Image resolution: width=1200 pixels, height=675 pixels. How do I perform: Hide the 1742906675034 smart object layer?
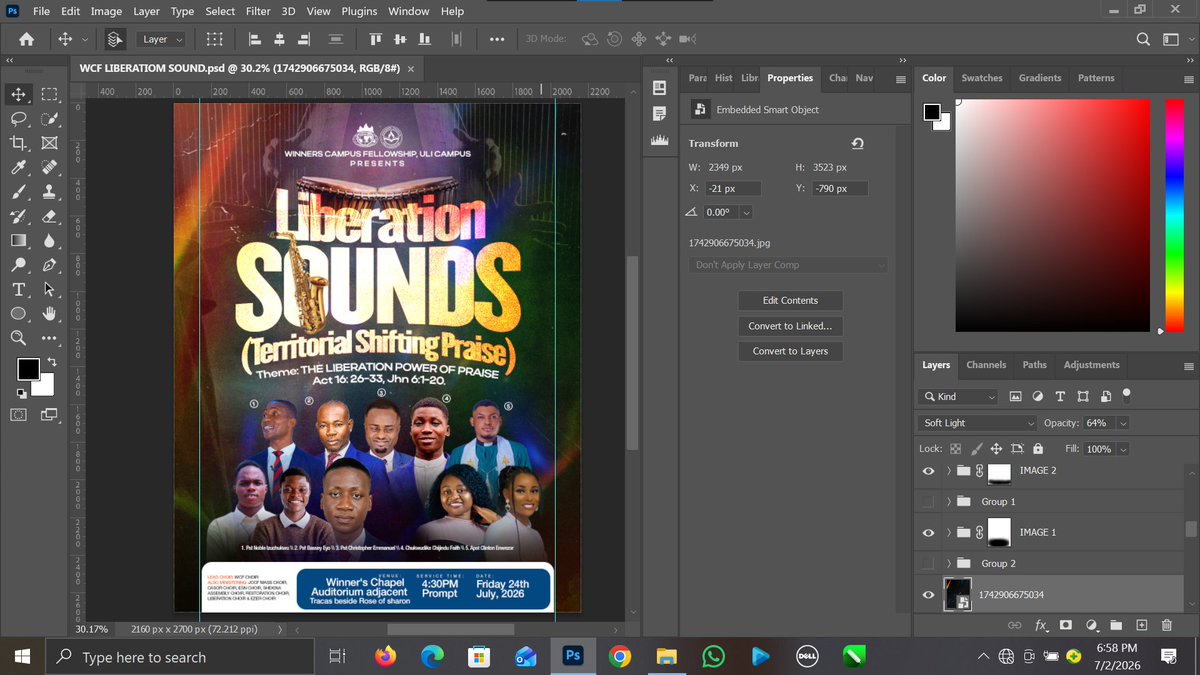tap(928, 595)
